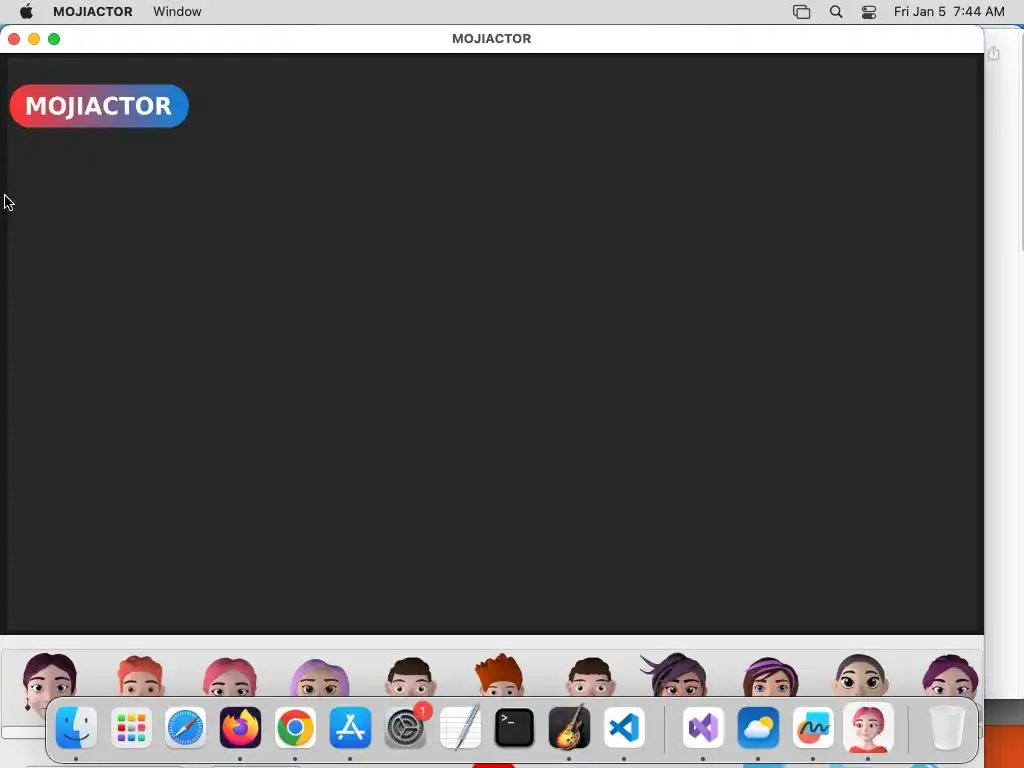Click the overlapping windows menu bar icon
1024x768 pixels.
point(801,12)
